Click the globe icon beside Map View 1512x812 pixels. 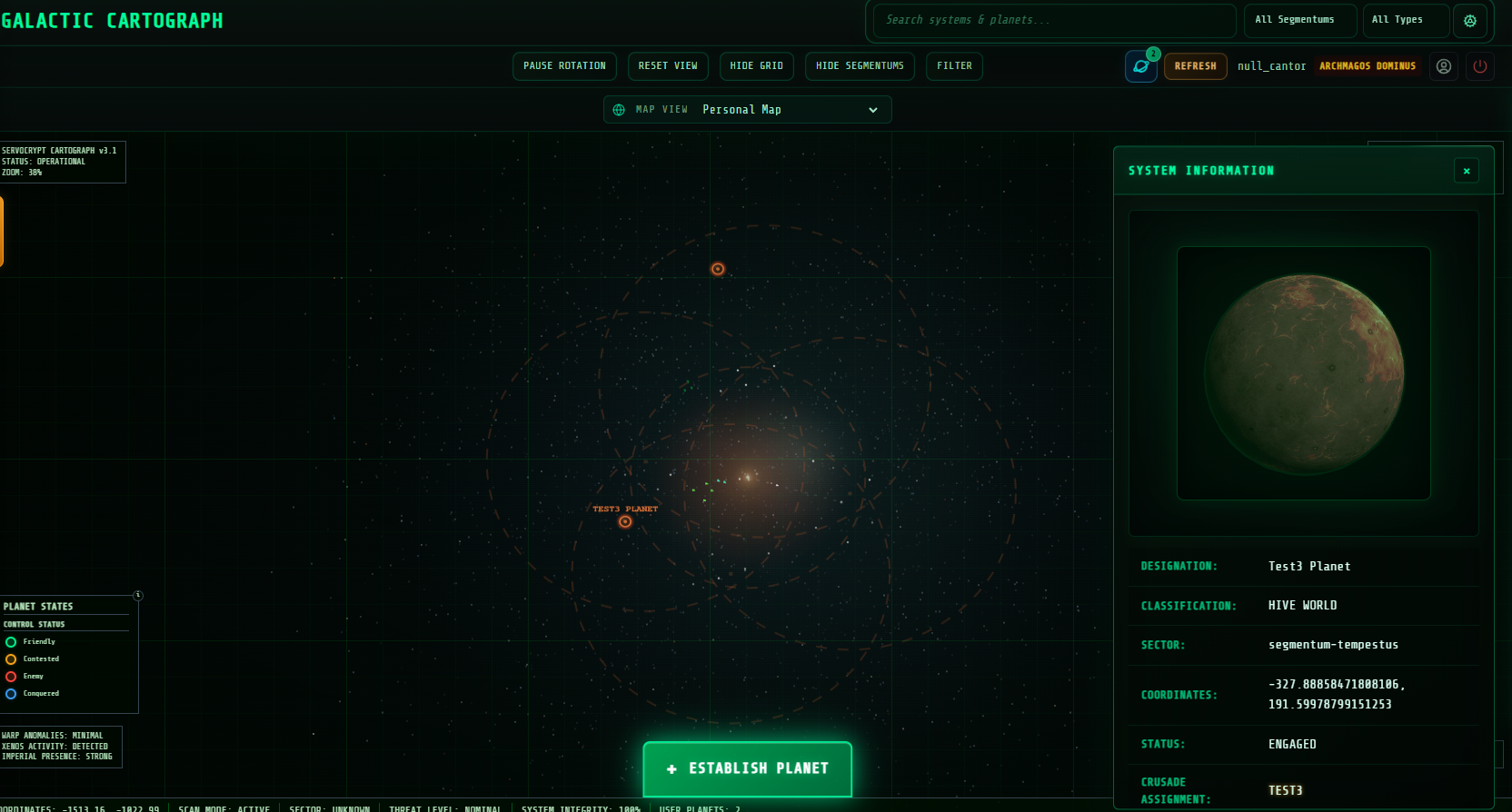(619, 110)
